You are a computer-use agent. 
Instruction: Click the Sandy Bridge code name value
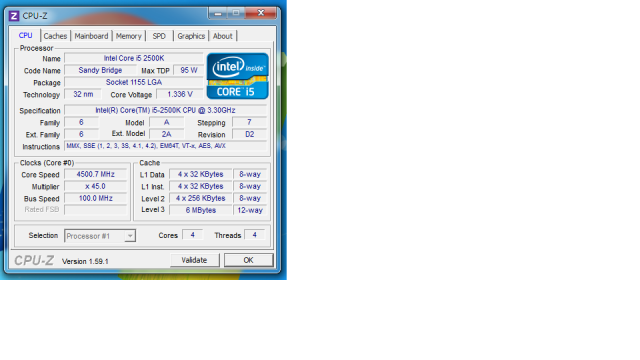click(100, 70)
